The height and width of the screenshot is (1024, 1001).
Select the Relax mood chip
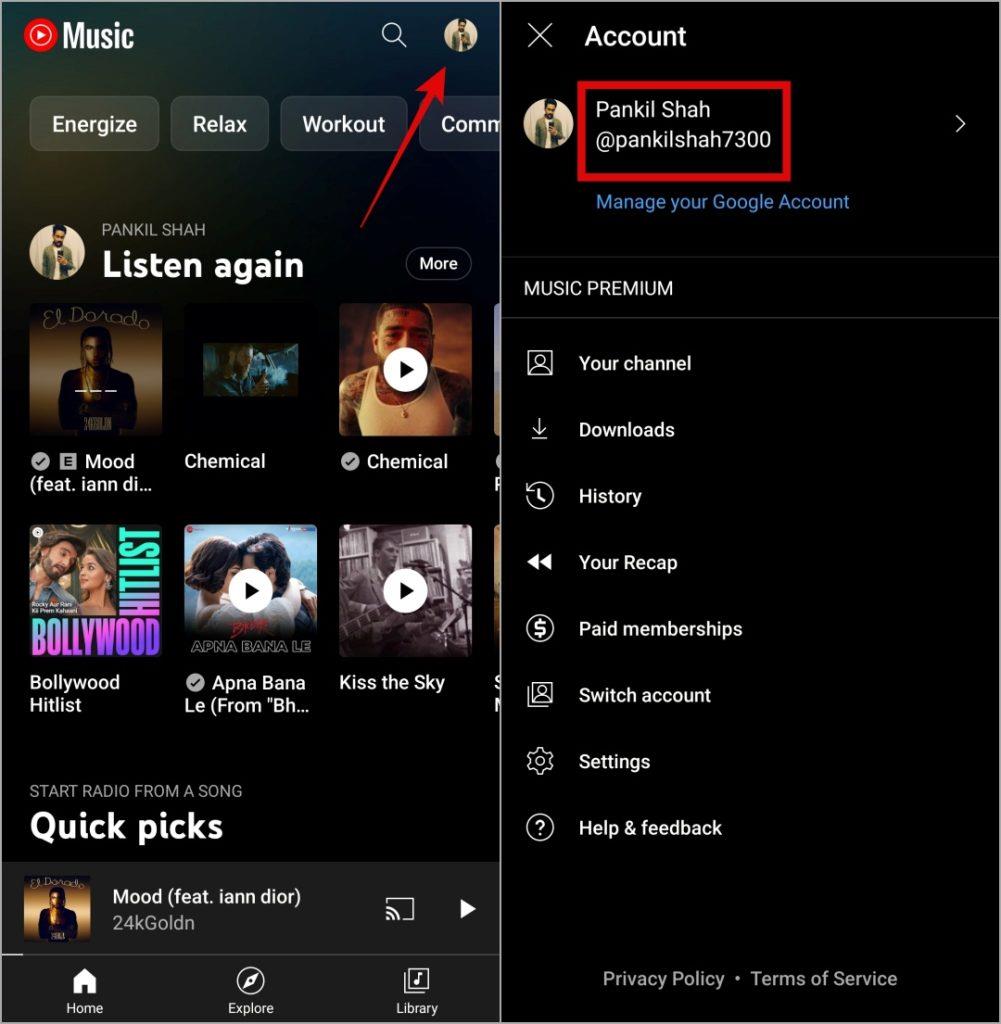[x=219, y=124]
